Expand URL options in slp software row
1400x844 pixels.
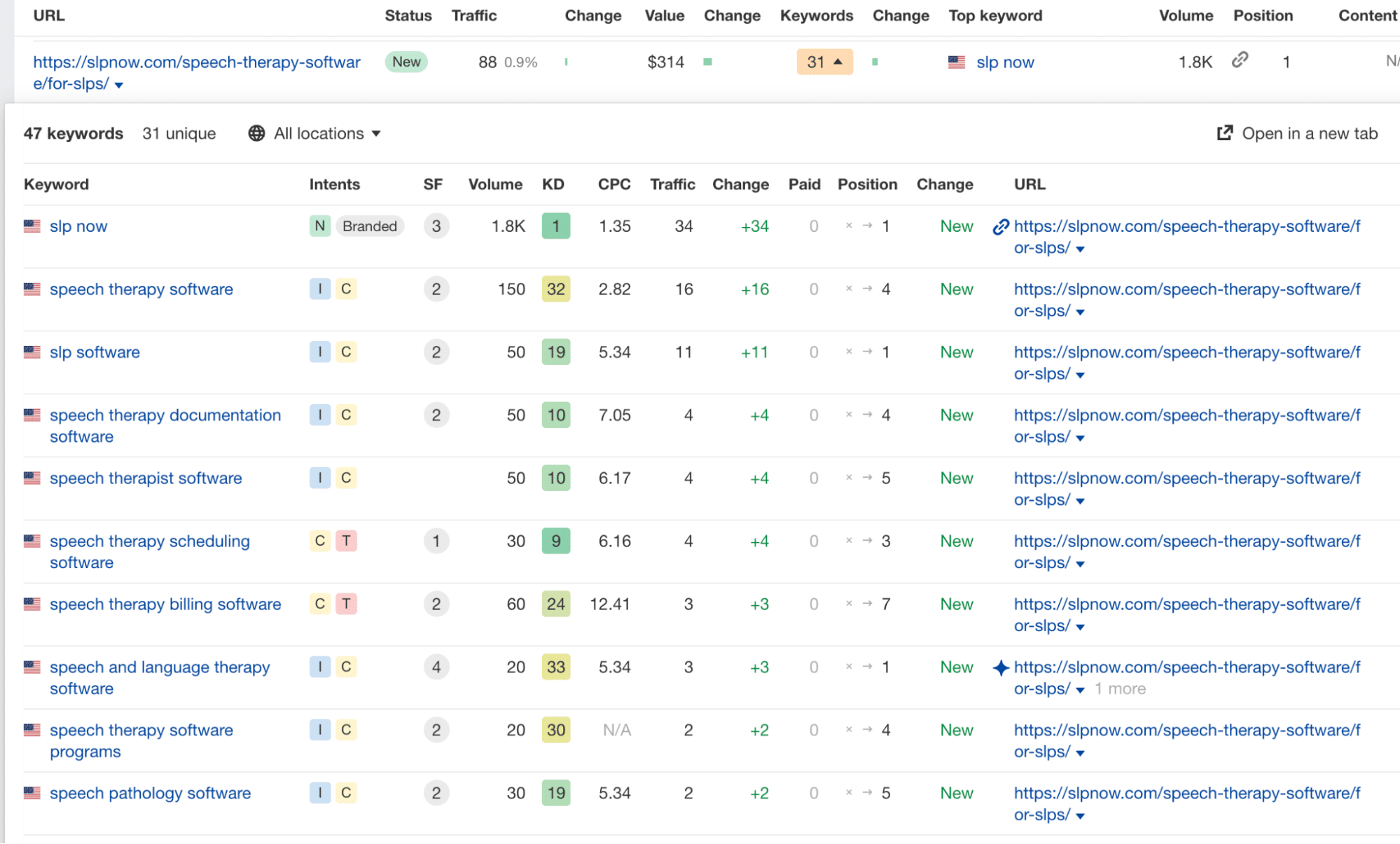(x=1080, y=375)
